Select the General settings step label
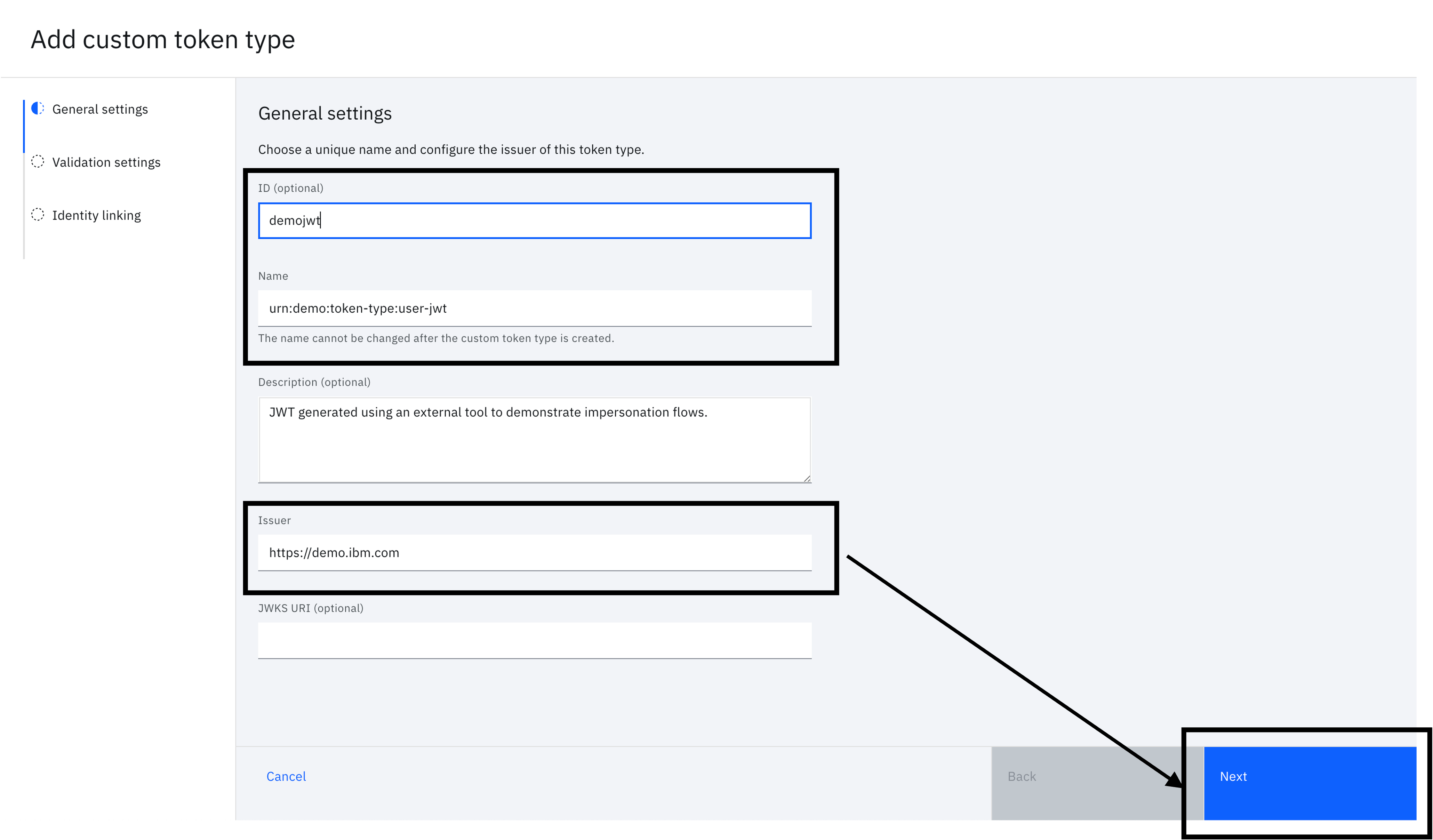1433x840 pixels. tap(100, 109)
